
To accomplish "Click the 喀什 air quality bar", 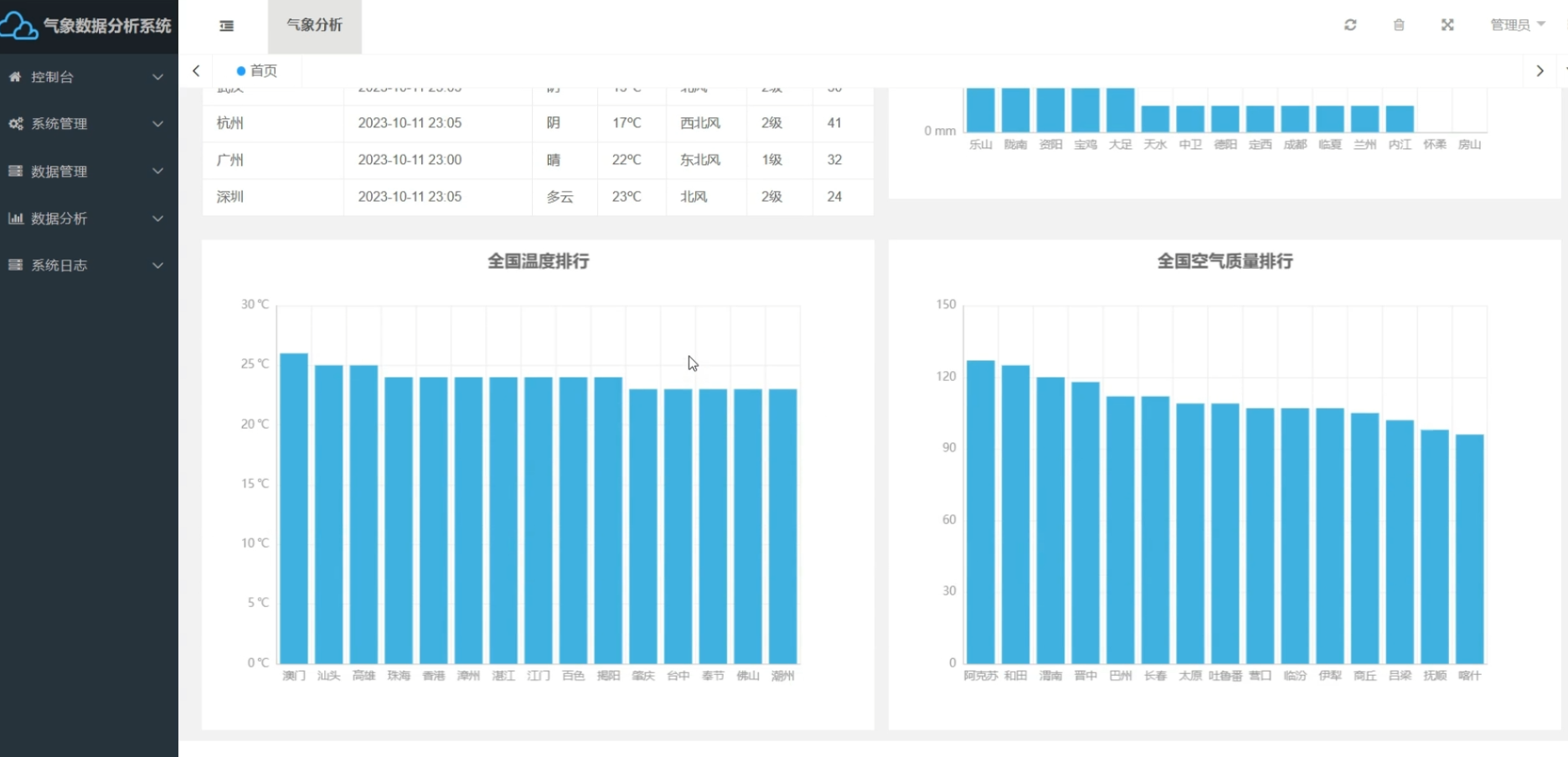I will click(x=1470, y=548).
